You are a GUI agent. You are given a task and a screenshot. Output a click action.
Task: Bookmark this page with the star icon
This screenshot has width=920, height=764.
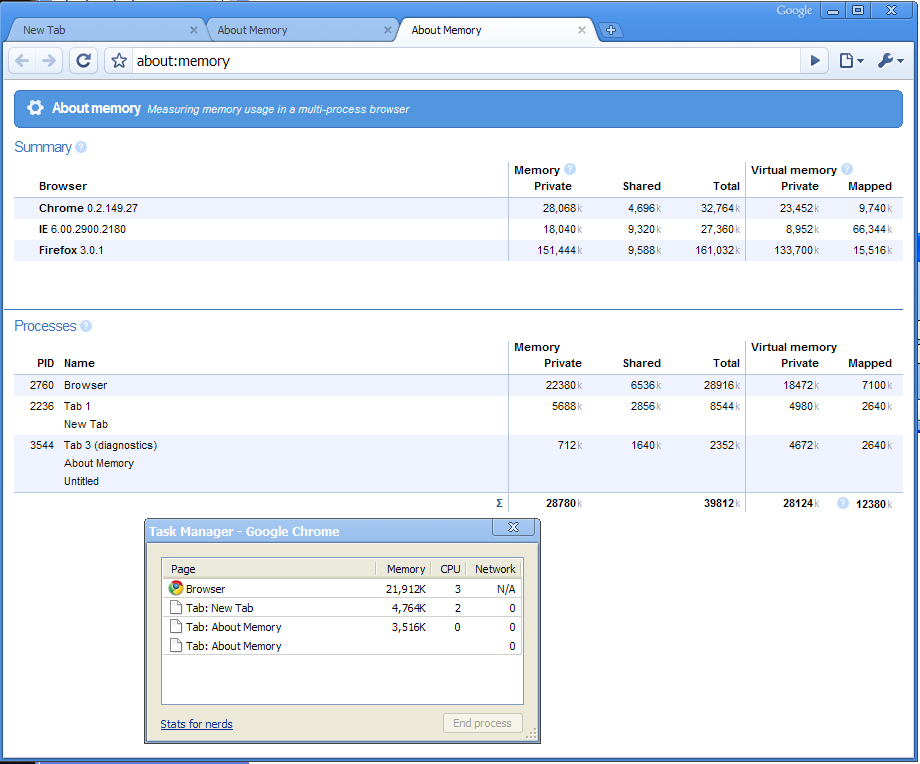[119, 61]
